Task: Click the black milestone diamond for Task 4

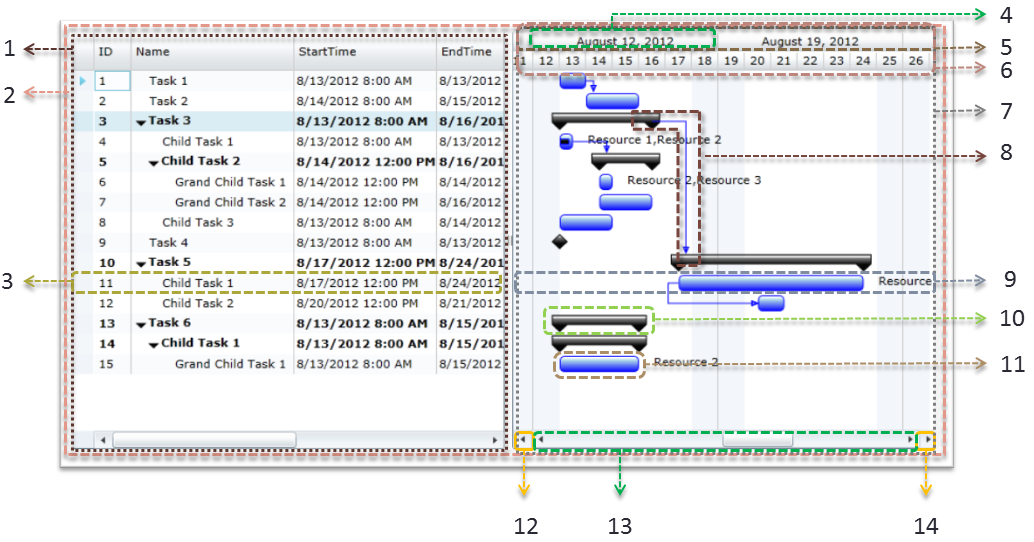Action: click(559, 241)
